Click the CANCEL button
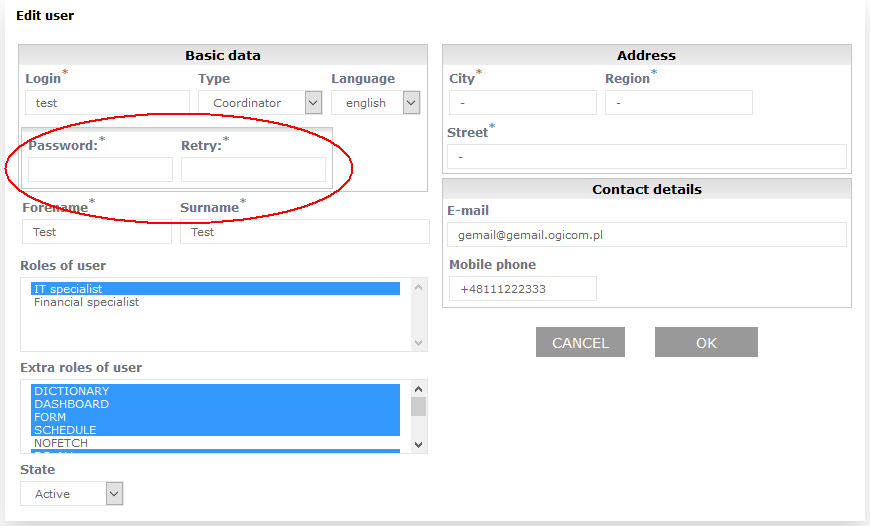The image size is (870, 526). (580, 343)
